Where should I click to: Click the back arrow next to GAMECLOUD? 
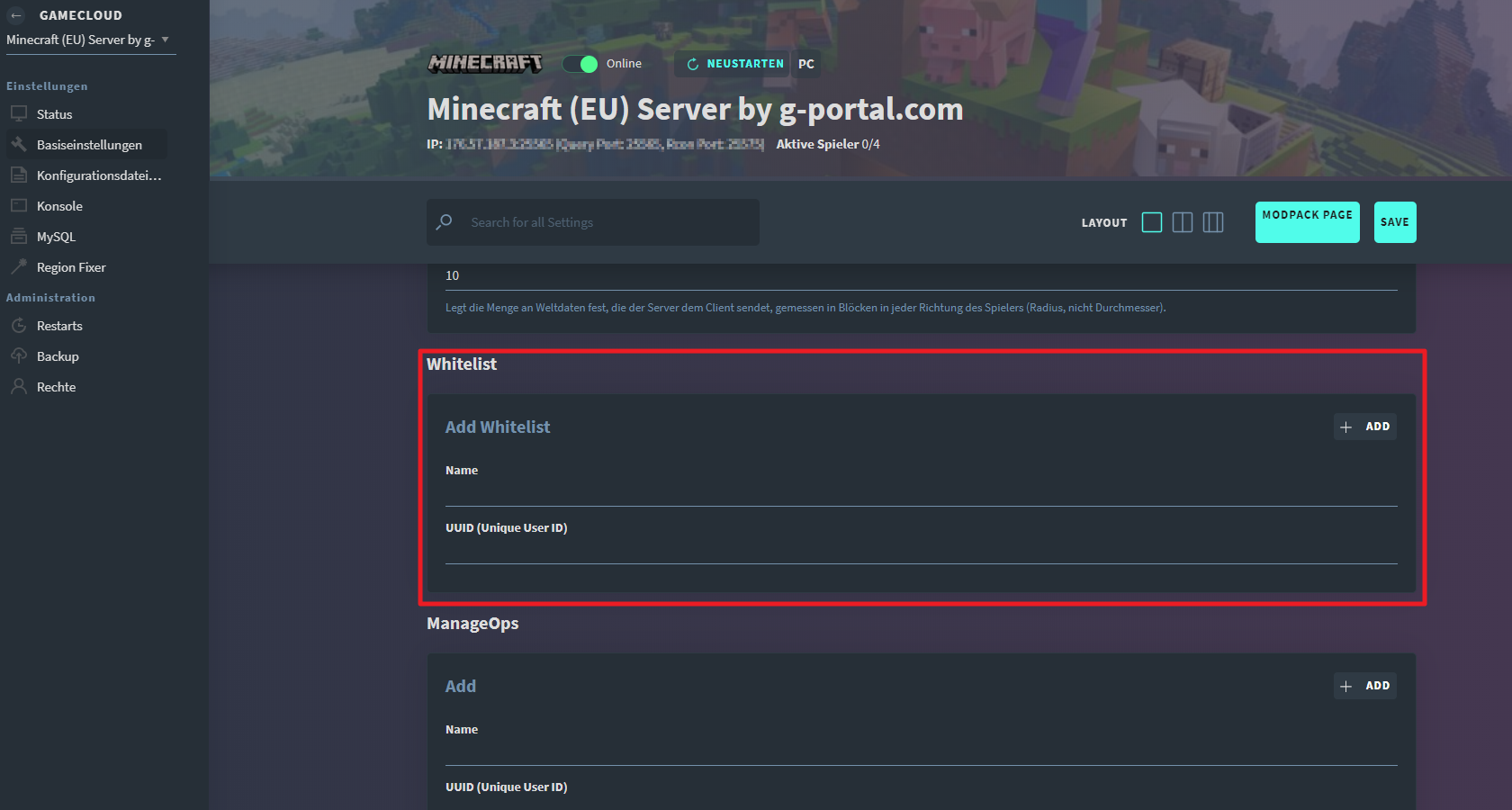click(x=14, y=14)
